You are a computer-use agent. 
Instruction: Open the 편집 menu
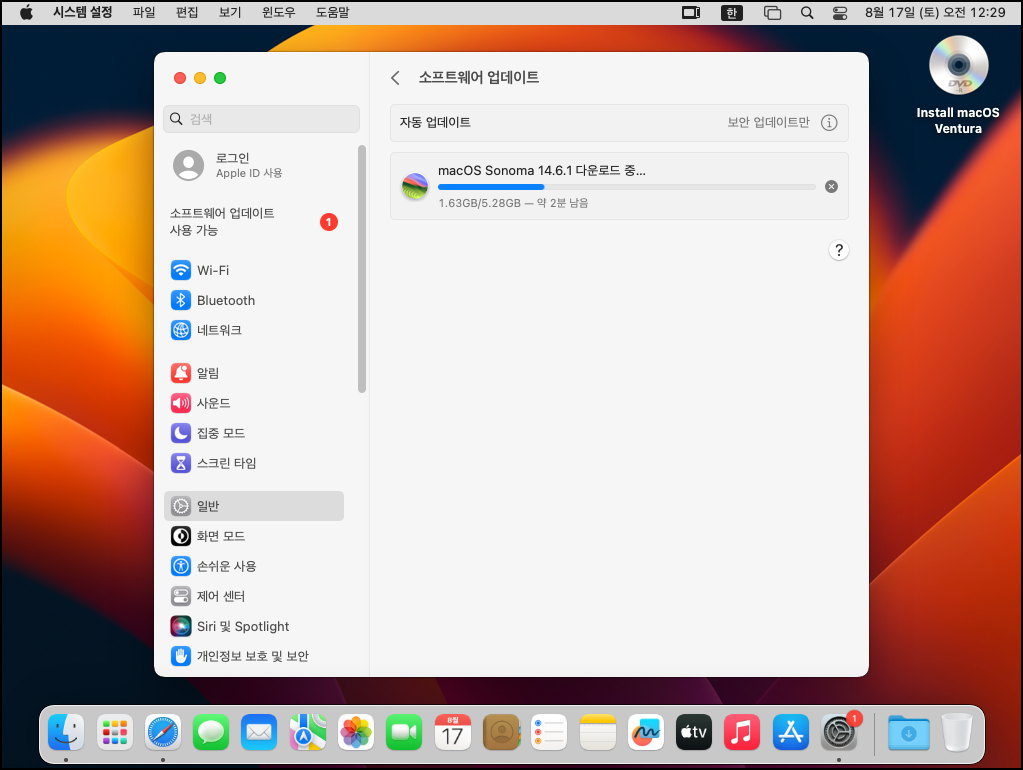coord(187,12)
